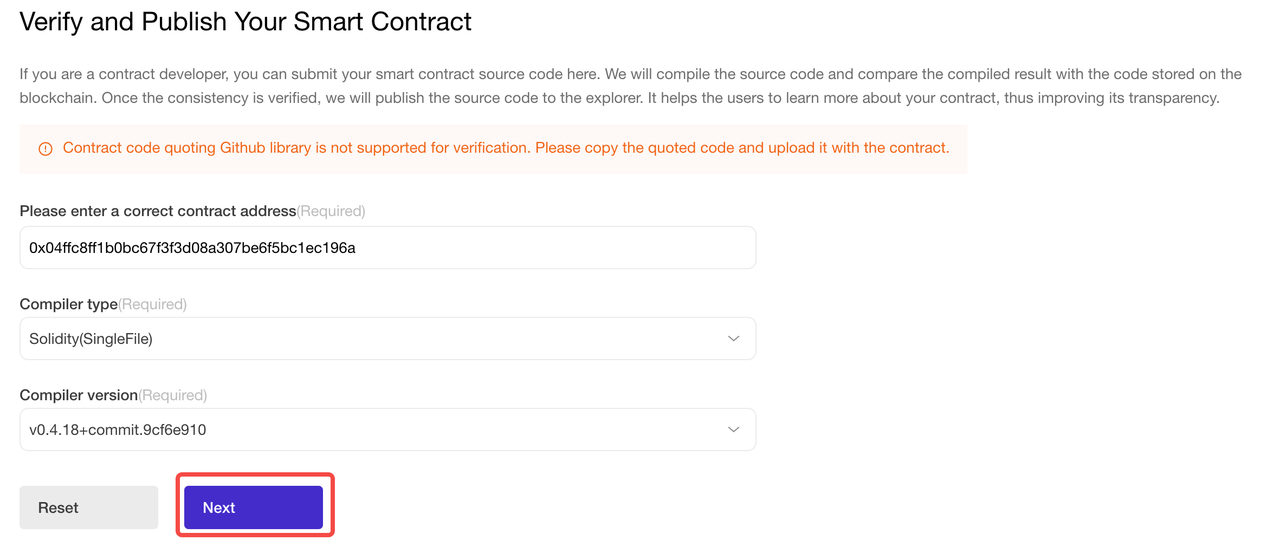Screen dimensions: 1280x560
Task: Focus the contract address input field
Action: 388,248
